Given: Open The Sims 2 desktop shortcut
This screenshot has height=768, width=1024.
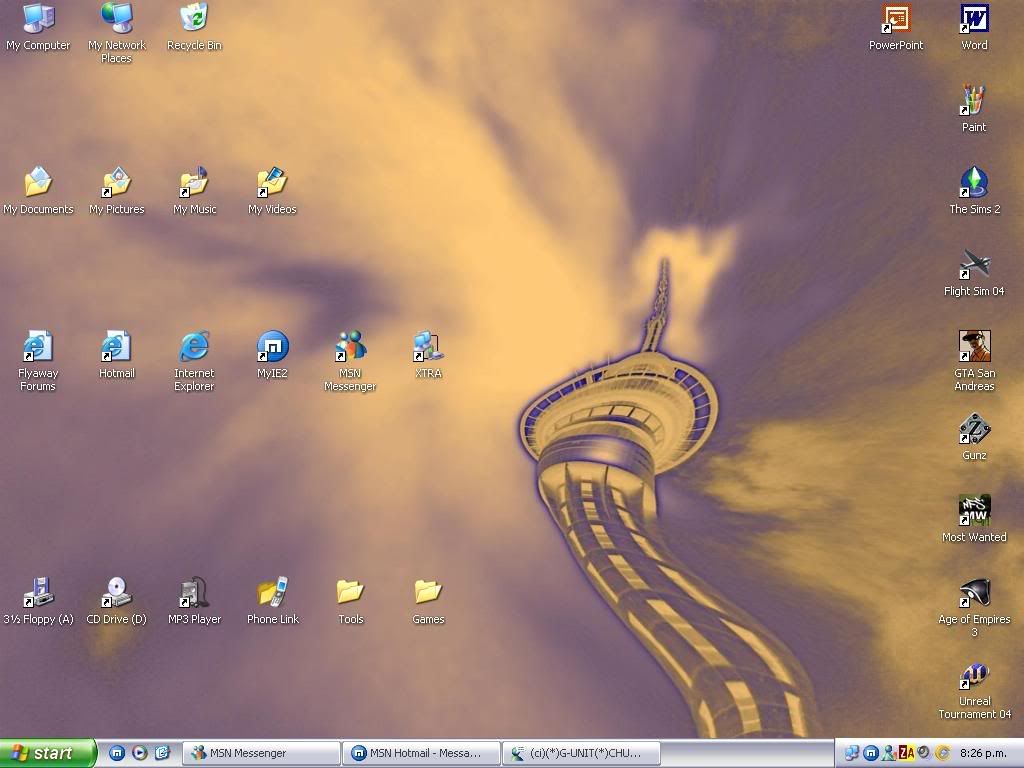Looking at the screenshot, I should [974, 183].
